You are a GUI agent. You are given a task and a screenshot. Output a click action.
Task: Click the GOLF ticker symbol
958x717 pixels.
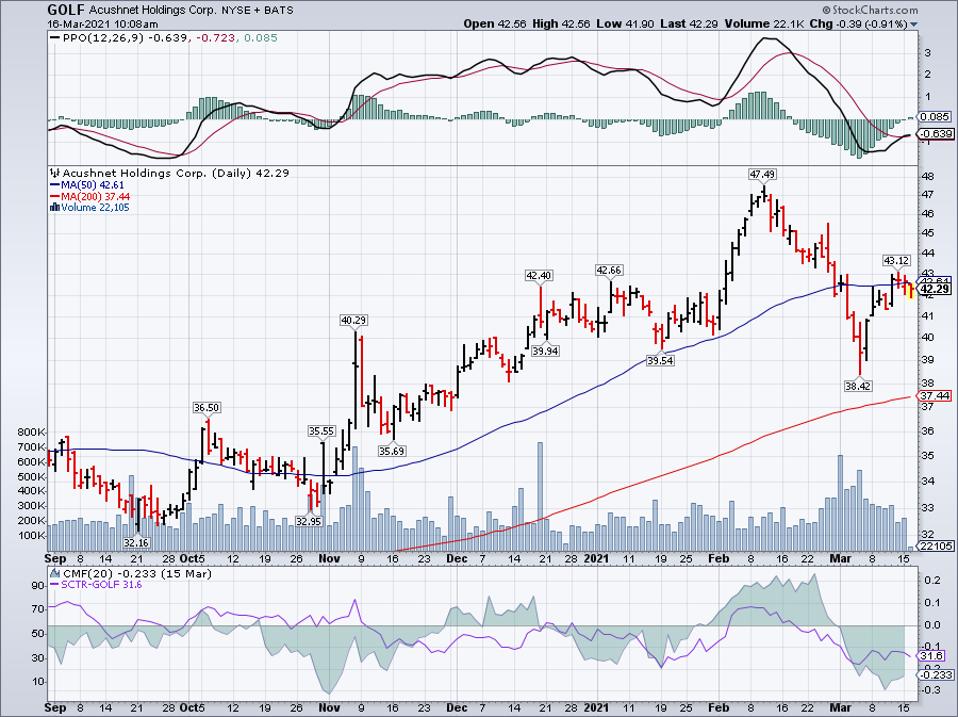66,10
